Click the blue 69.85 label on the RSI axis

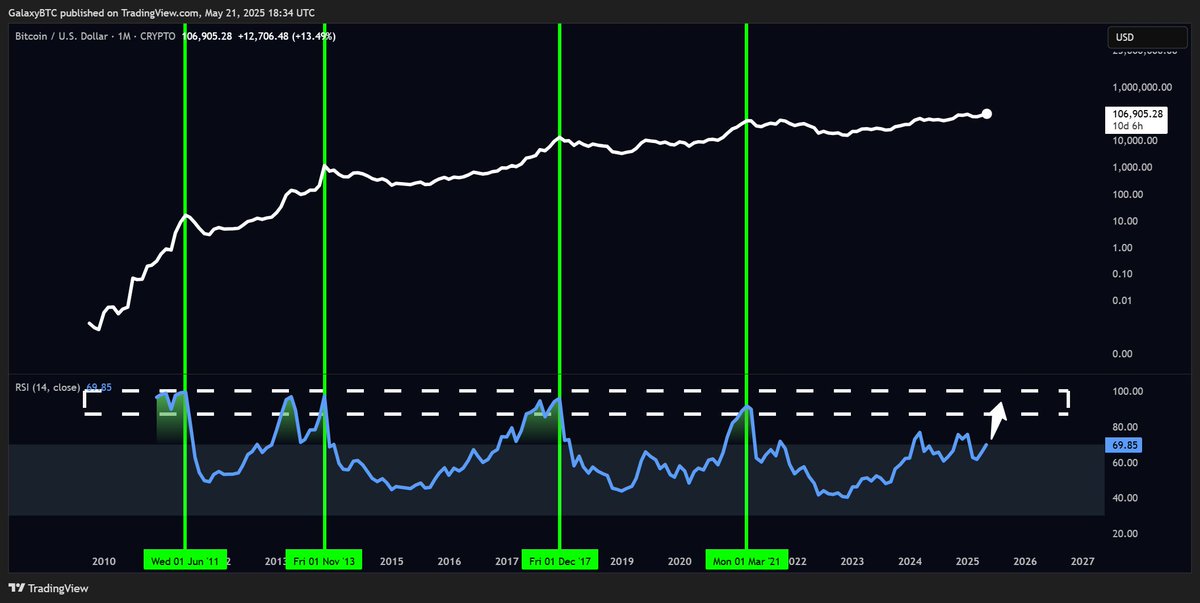click(x=1123, y=444)
